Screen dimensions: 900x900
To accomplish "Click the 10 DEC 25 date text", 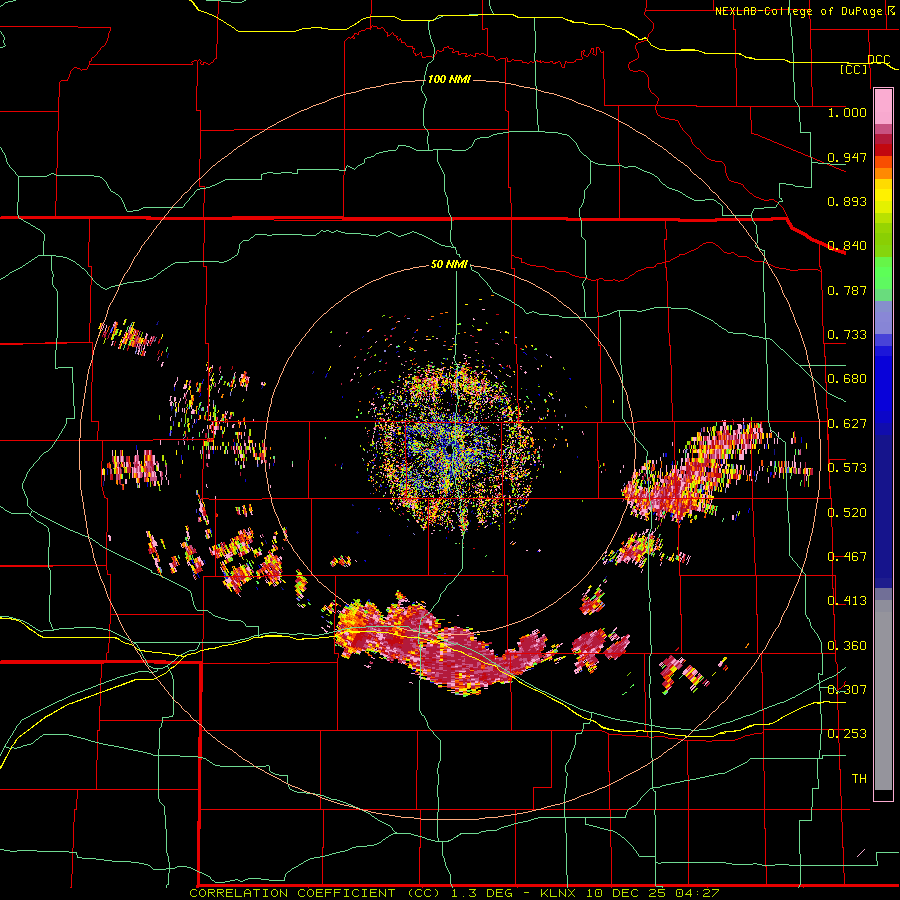I will click(627, 893).
